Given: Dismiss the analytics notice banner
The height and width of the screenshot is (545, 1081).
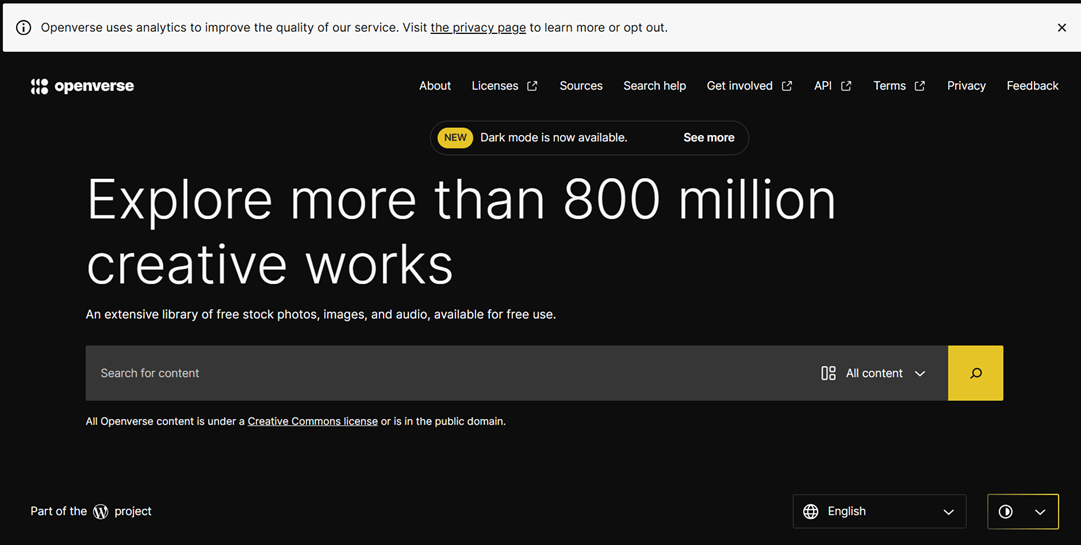Looking at the screenshot, I should 1061,28.
